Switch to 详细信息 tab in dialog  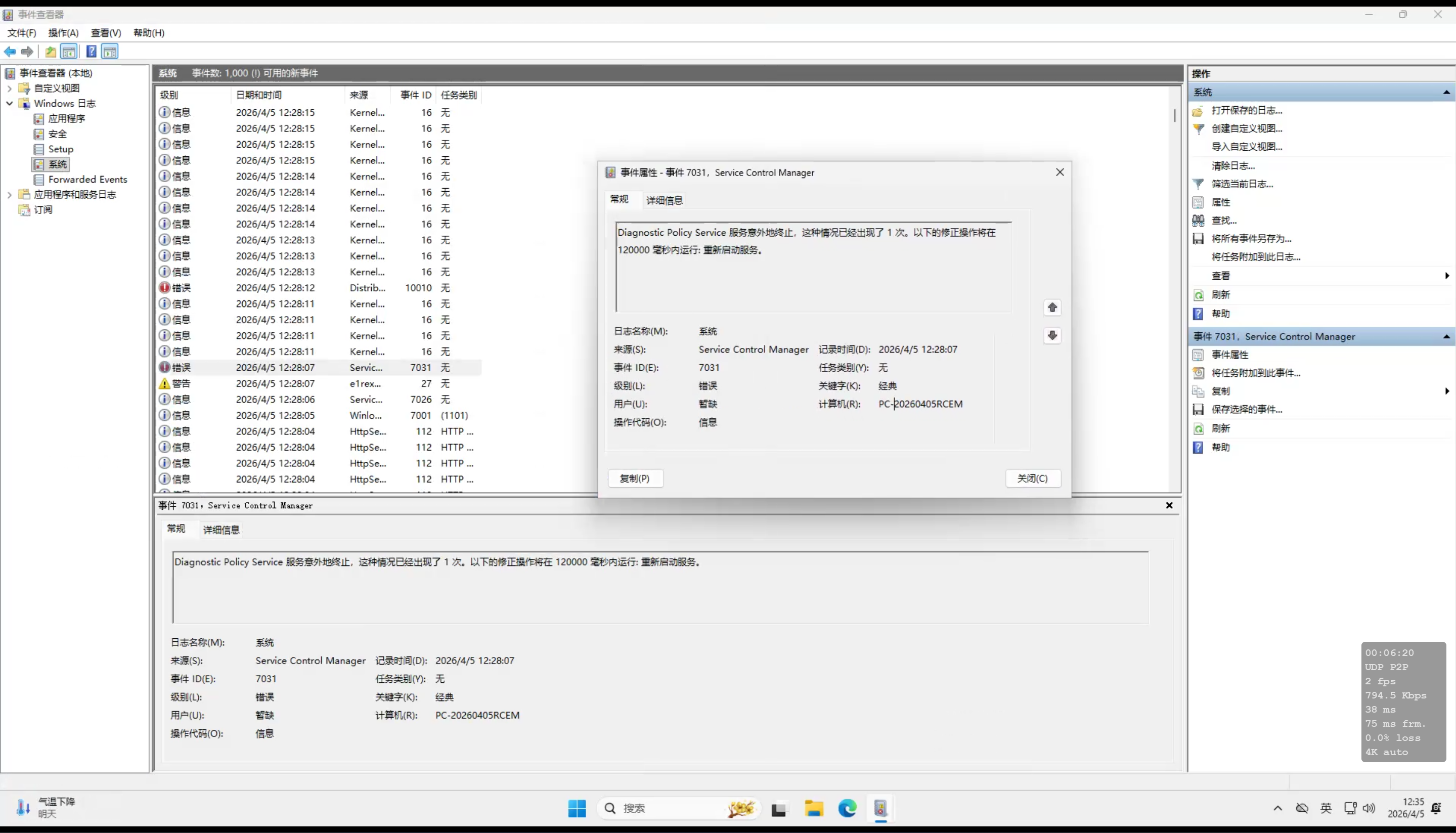coord(664,200)
